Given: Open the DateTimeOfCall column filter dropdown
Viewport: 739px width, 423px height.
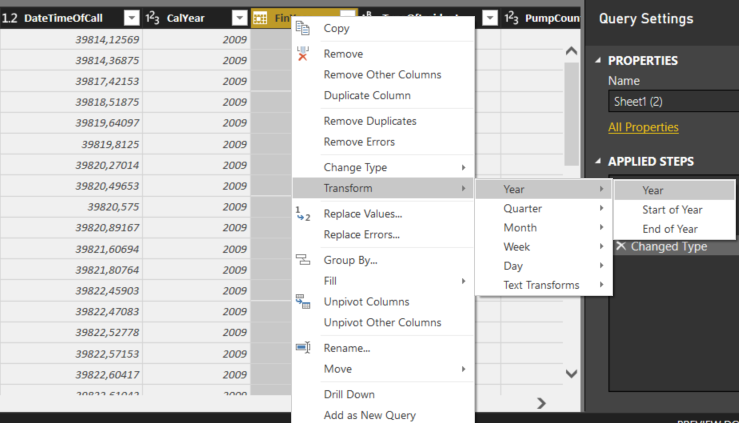Looking at the screenshot, I should [x=132, y=18].
